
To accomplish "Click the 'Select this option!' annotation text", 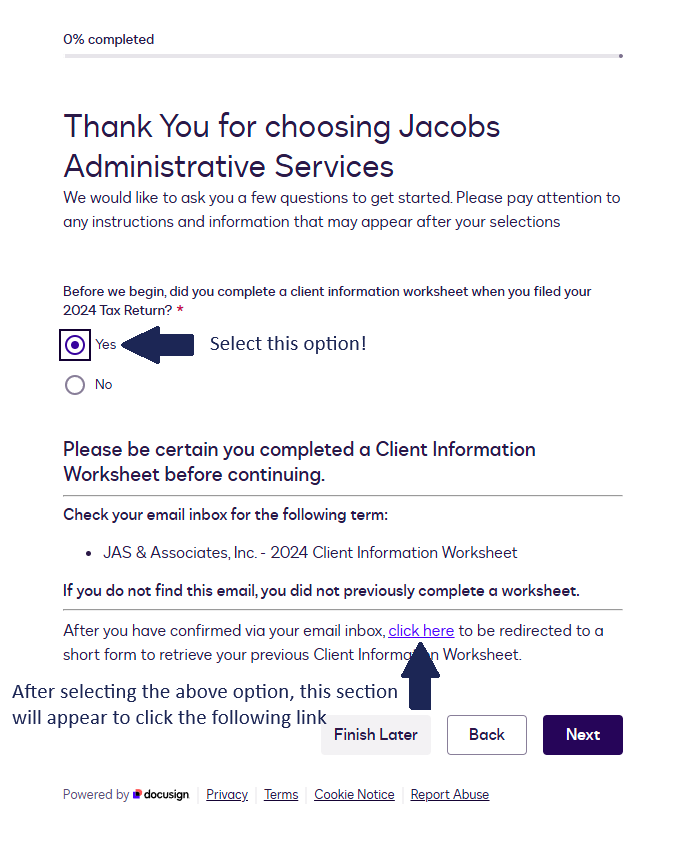I will coord(288,344).
